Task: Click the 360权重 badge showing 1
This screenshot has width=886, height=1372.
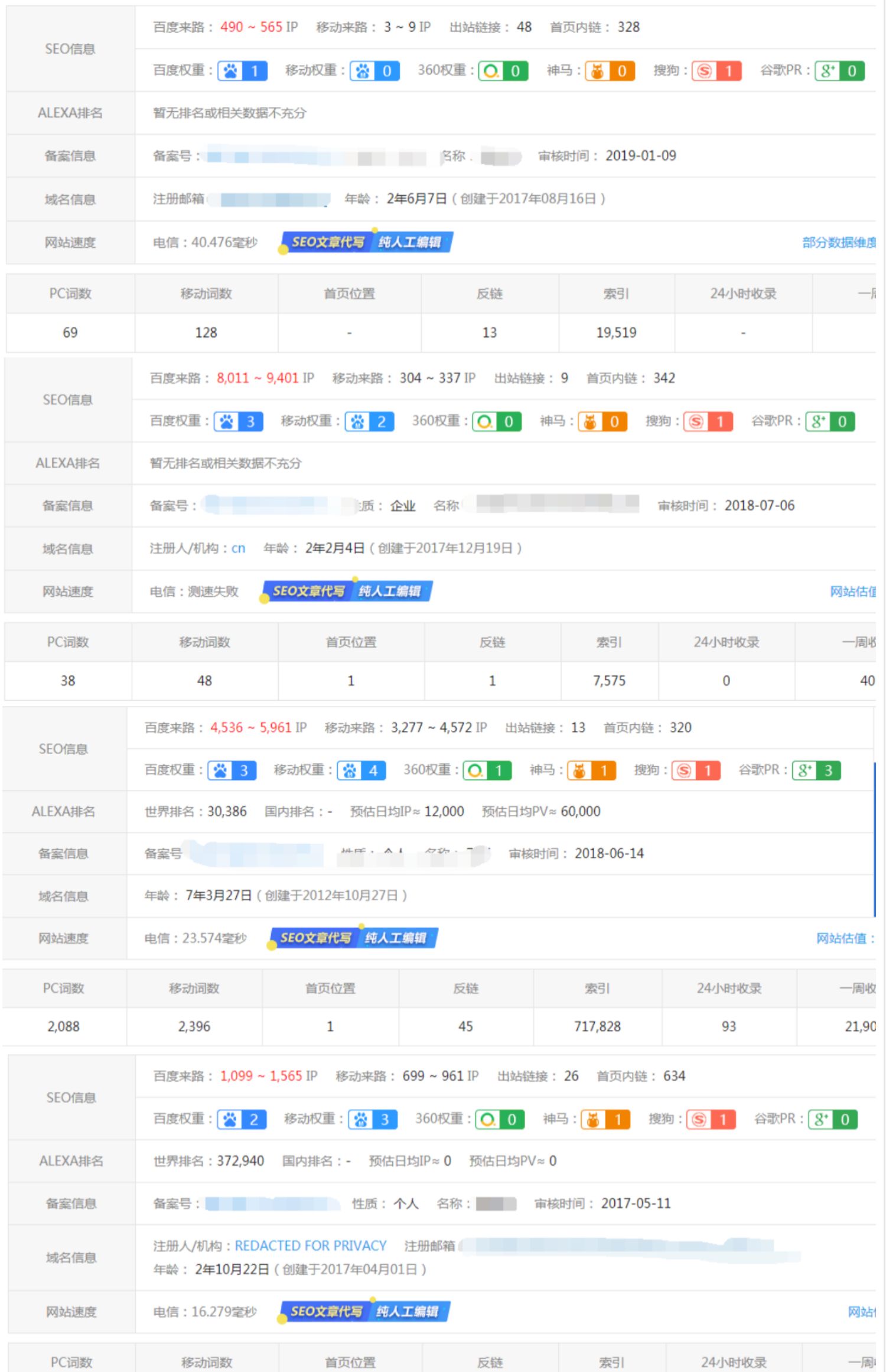Action: click(x=487, y=770)
